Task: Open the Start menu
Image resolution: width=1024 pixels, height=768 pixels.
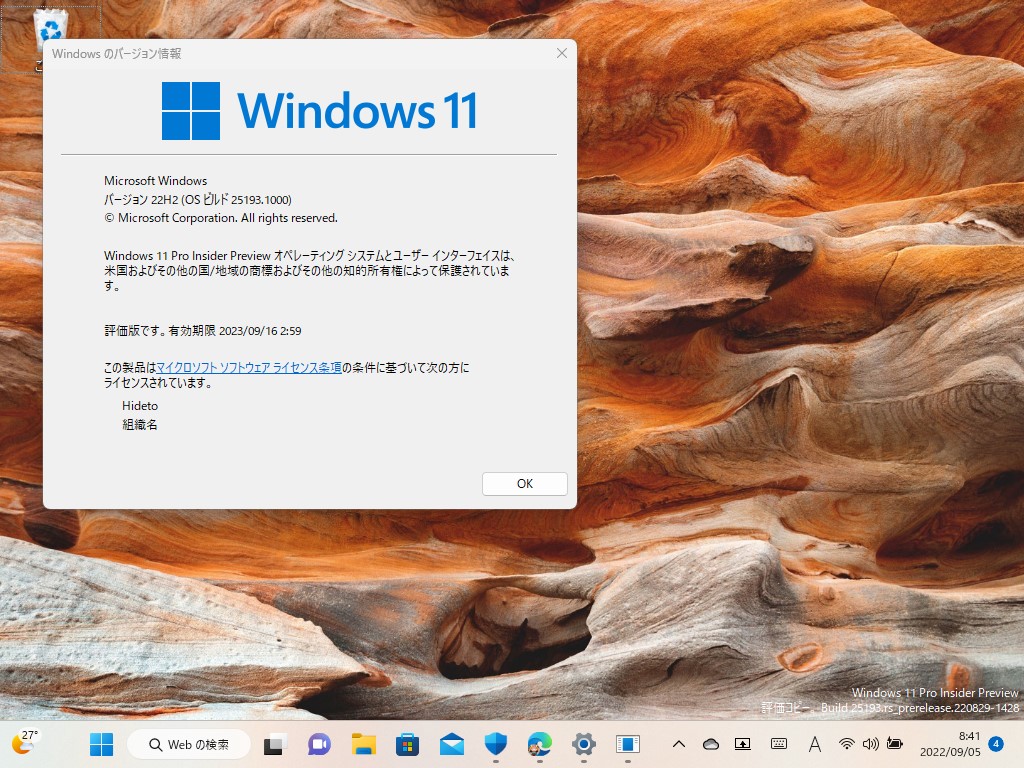Action: pyautogui.click(x=100, y=744)
